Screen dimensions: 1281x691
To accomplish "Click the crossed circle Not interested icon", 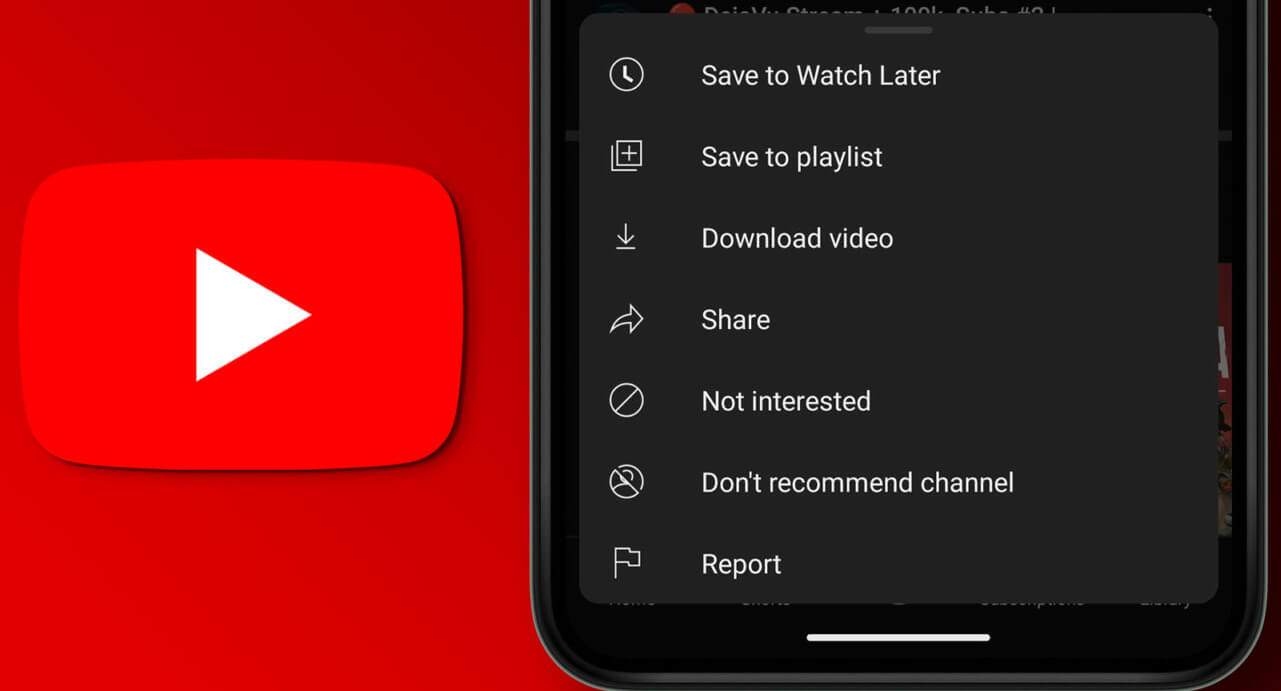I will pos(626,401).
